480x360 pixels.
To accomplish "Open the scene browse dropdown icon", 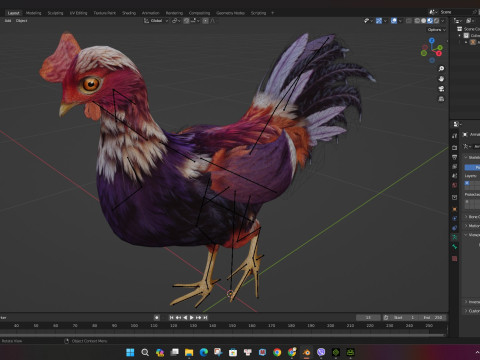I will (x=433, y=12).
